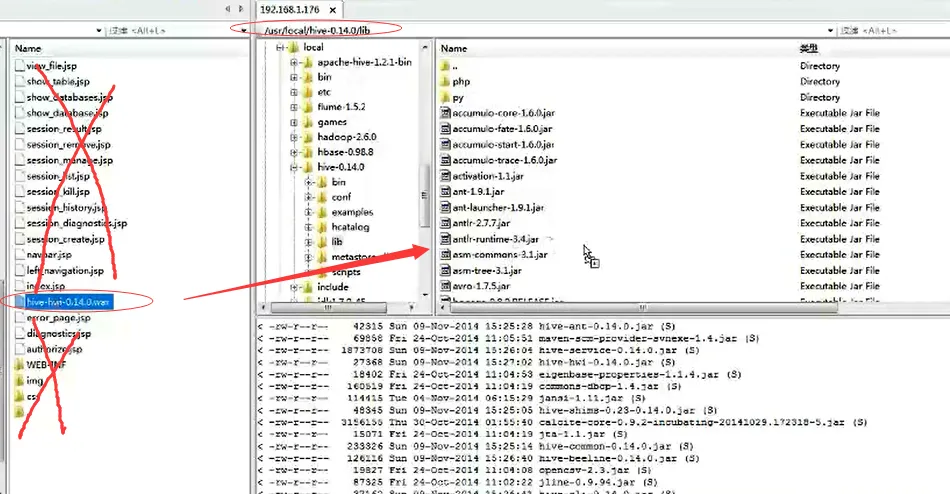
Task: Click the parent directory '..' folder icon
Action: point(445,65)
